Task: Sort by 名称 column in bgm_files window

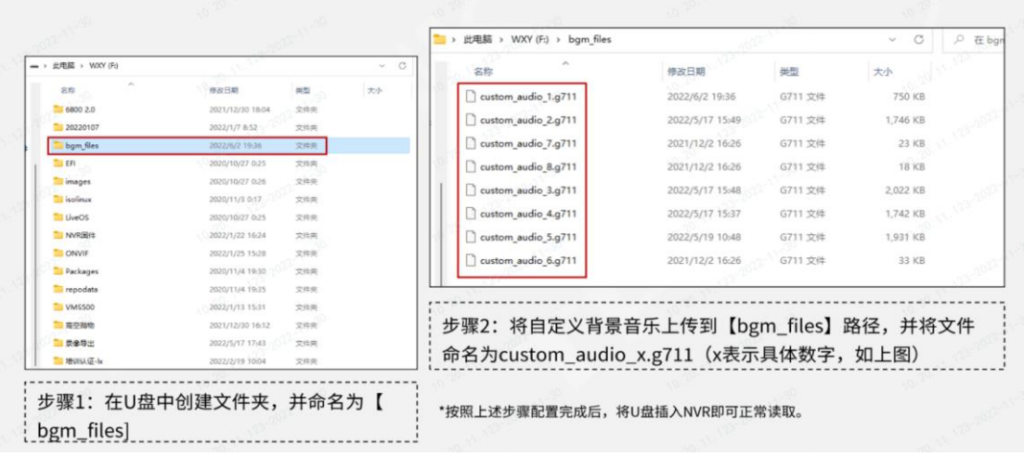Action: (483, 72)
